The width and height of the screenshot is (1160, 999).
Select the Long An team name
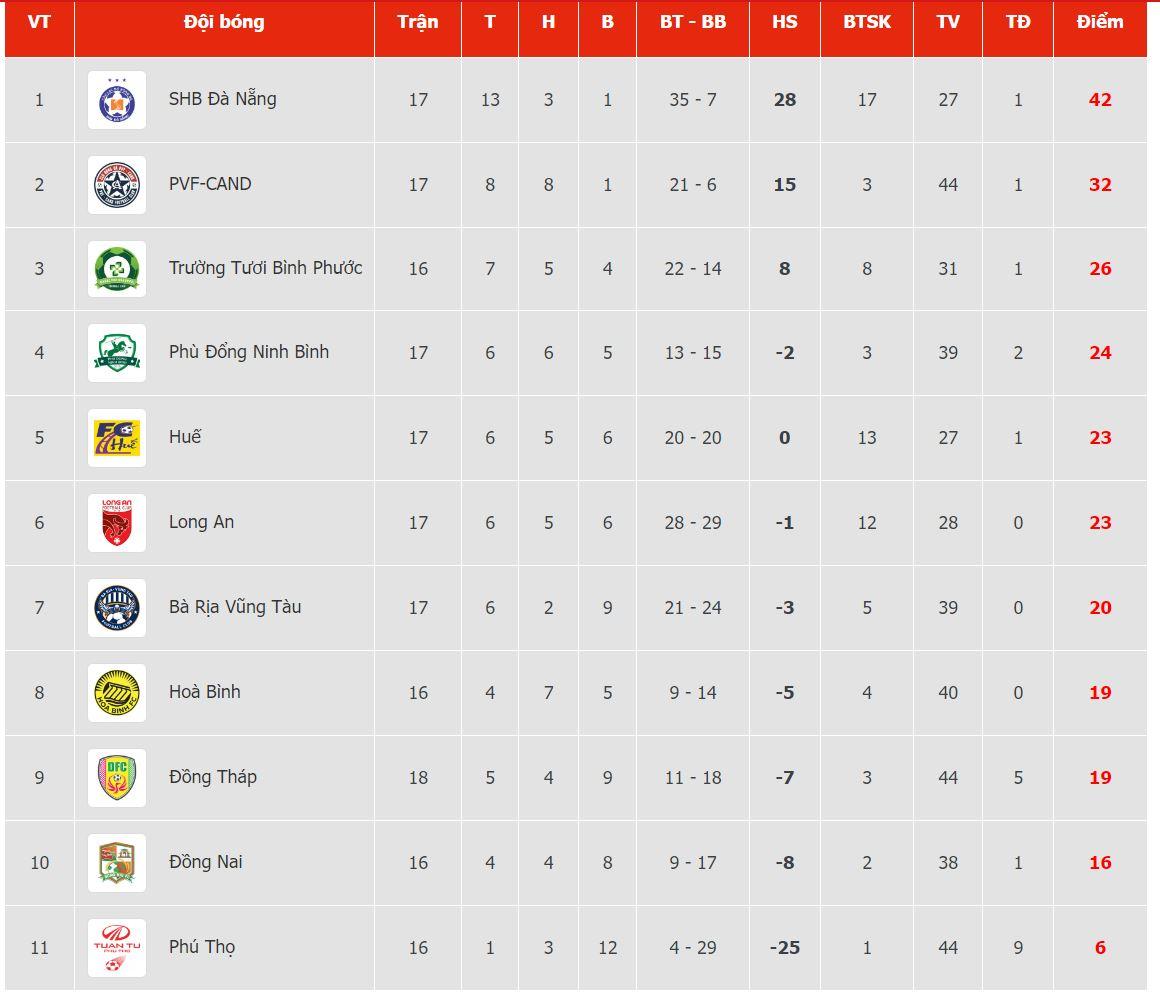pyautogui.click(x=201, y=522)
